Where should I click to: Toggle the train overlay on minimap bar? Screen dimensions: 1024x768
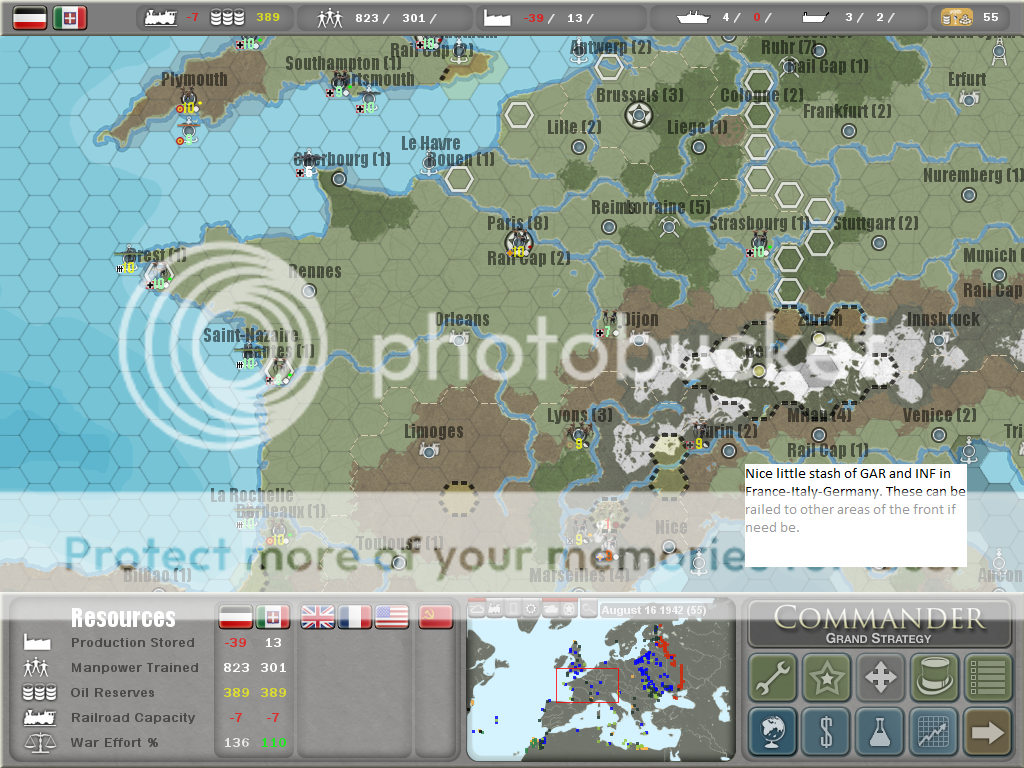[x=495, y=609]
